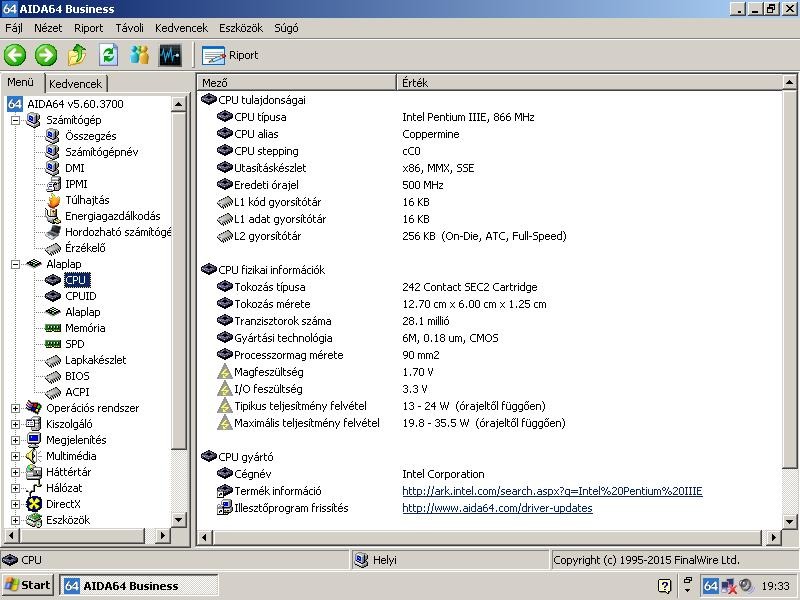
Task: Open the system stability test graph icon
Action: 170,55
